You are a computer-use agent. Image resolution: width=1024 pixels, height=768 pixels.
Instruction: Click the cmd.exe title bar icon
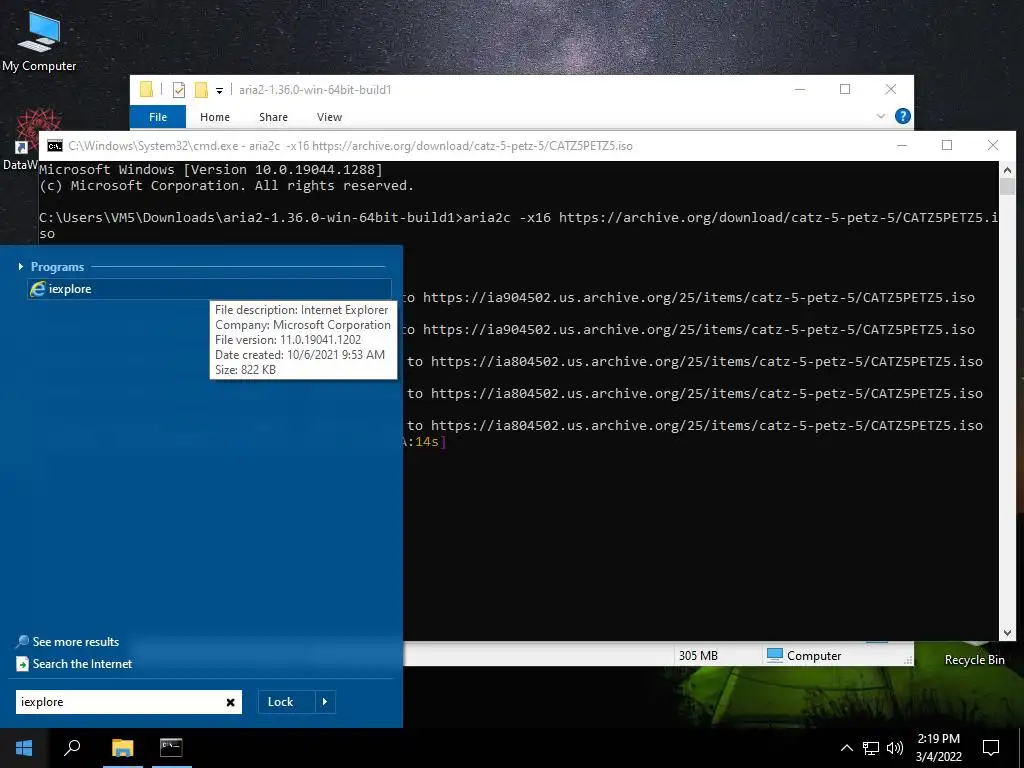pos(55,146)
